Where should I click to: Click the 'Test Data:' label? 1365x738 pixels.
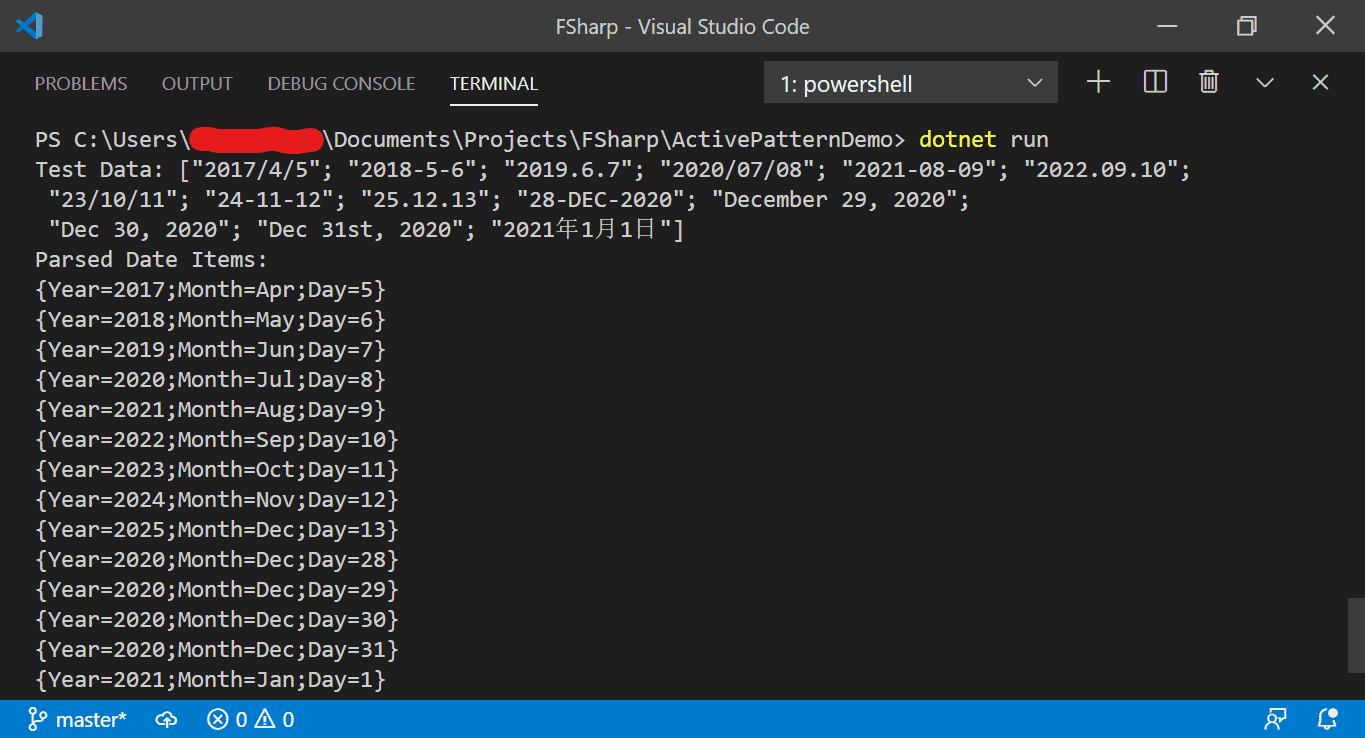tap(100, 170)
